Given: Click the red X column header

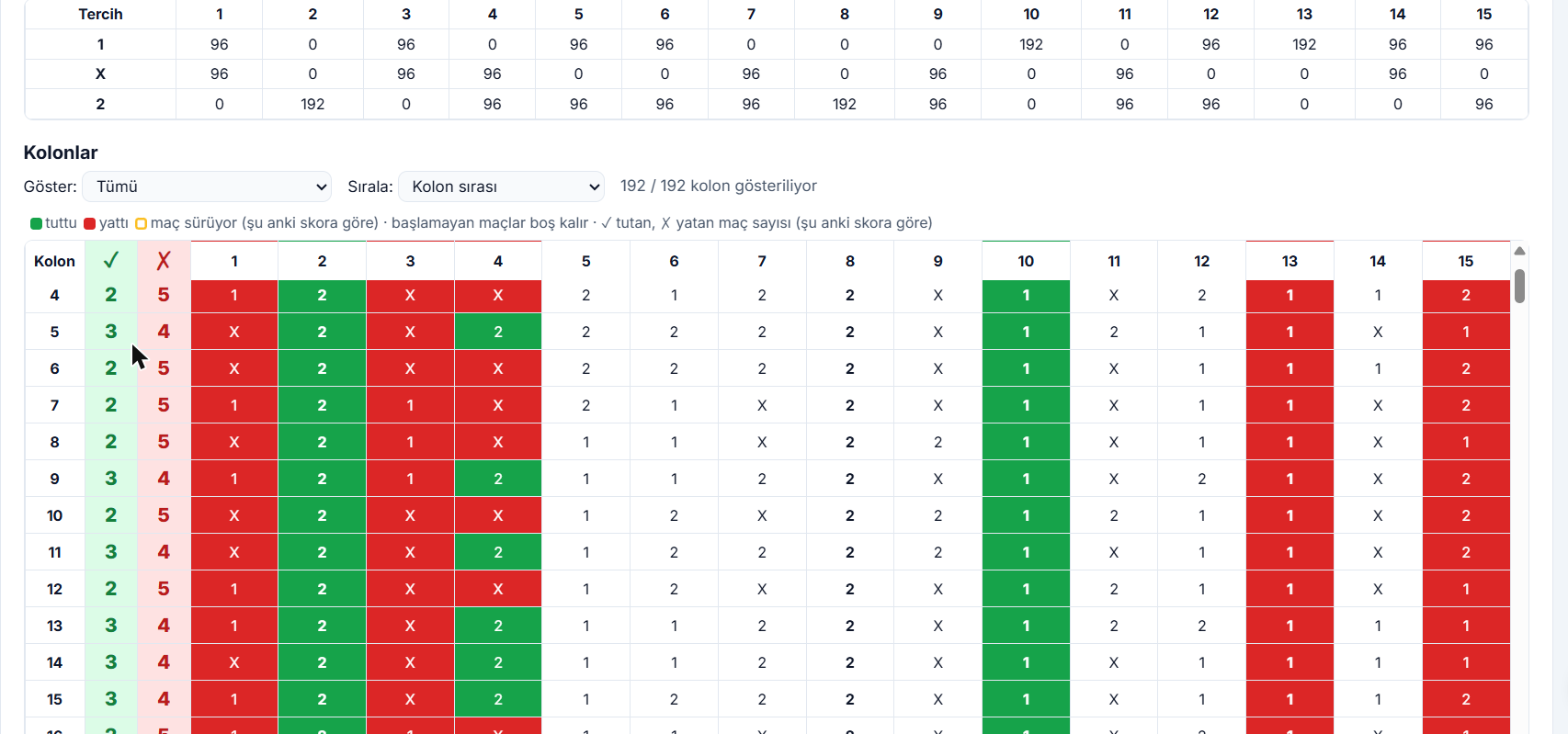Looking at the screenshot, I should click(x=164, y=261).
